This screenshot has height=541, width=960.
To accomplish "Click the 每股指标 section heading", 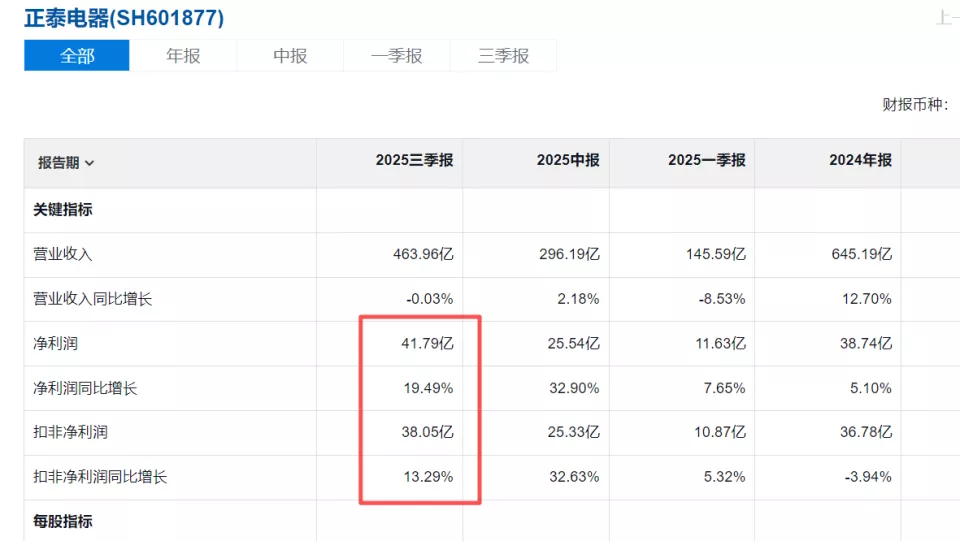I will pos(63,521).
